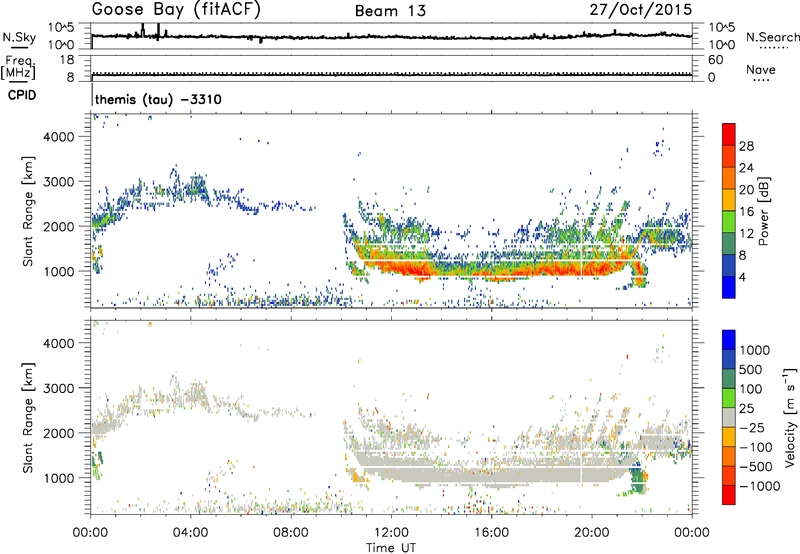The width and height of the screenshot is (800, 554).
Task: Select the "24" value on Power colorbar
Action: point(746,168)
